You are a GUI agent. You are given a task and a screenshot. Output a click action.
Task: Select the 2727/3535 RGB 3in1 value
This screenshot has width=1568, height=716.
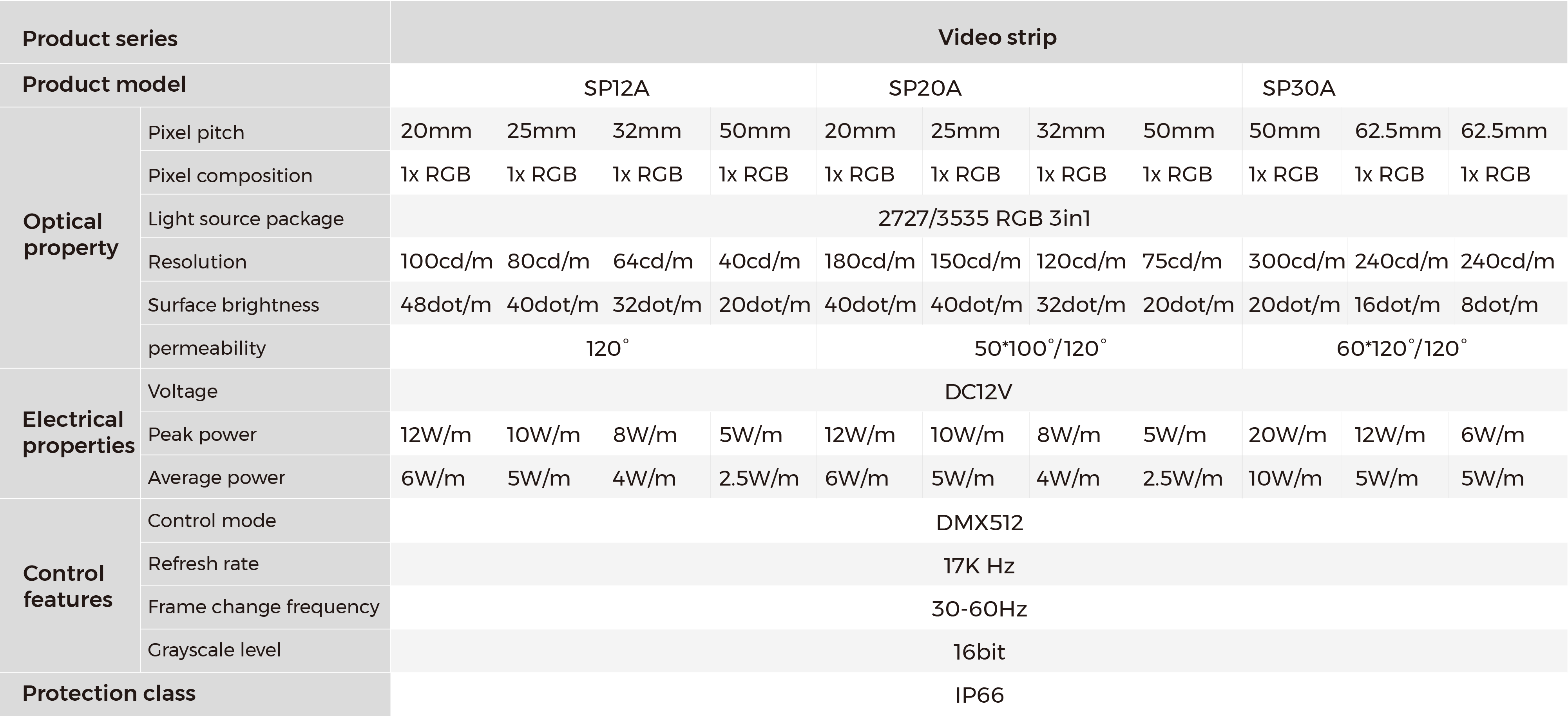click(984, 218)
